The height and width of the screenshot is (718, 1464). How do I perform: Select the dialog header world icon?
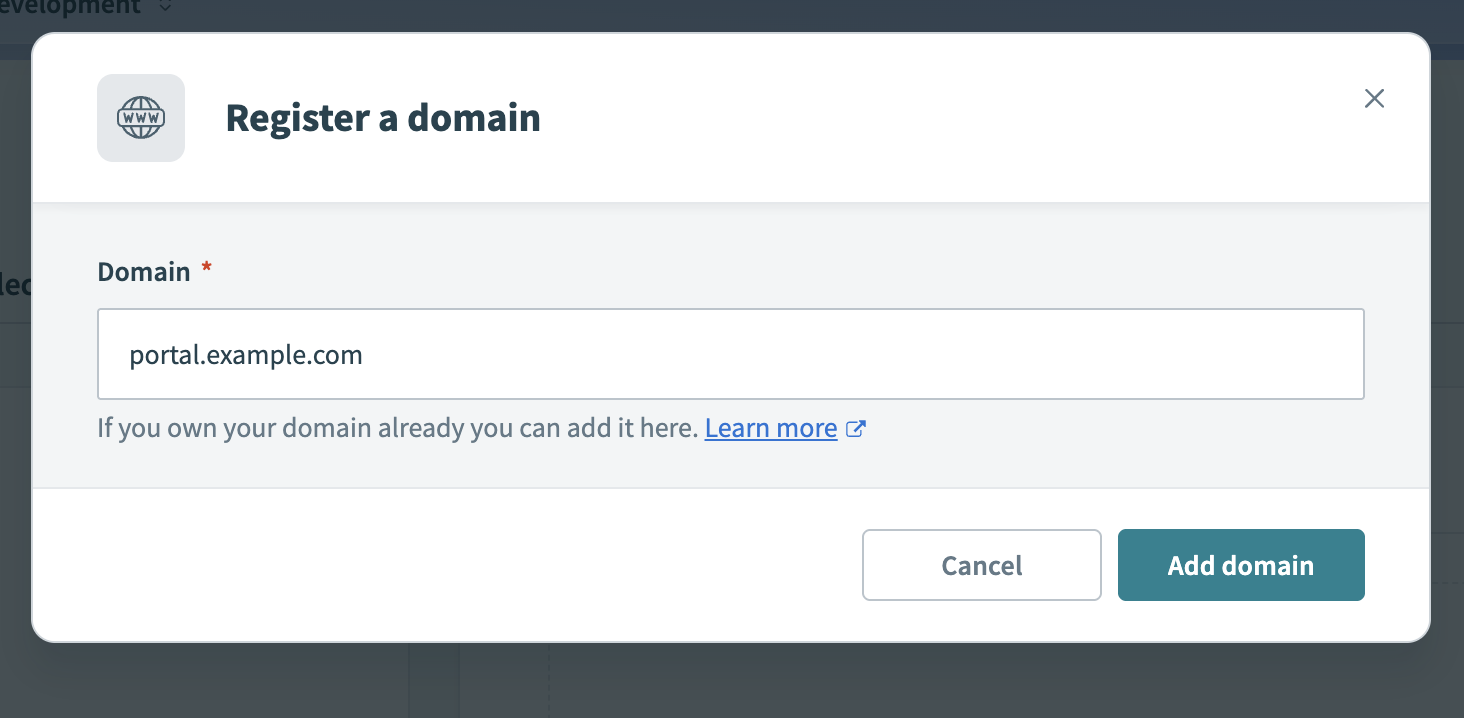140,117
